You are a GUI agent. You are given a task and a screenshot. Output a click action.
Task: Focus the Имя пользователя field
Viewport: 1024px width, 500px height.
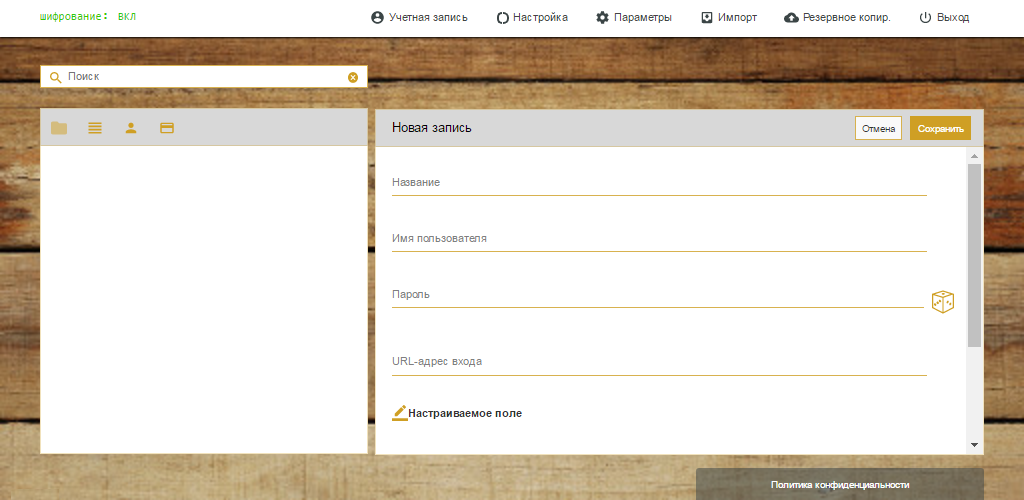[x=659, y=239]
